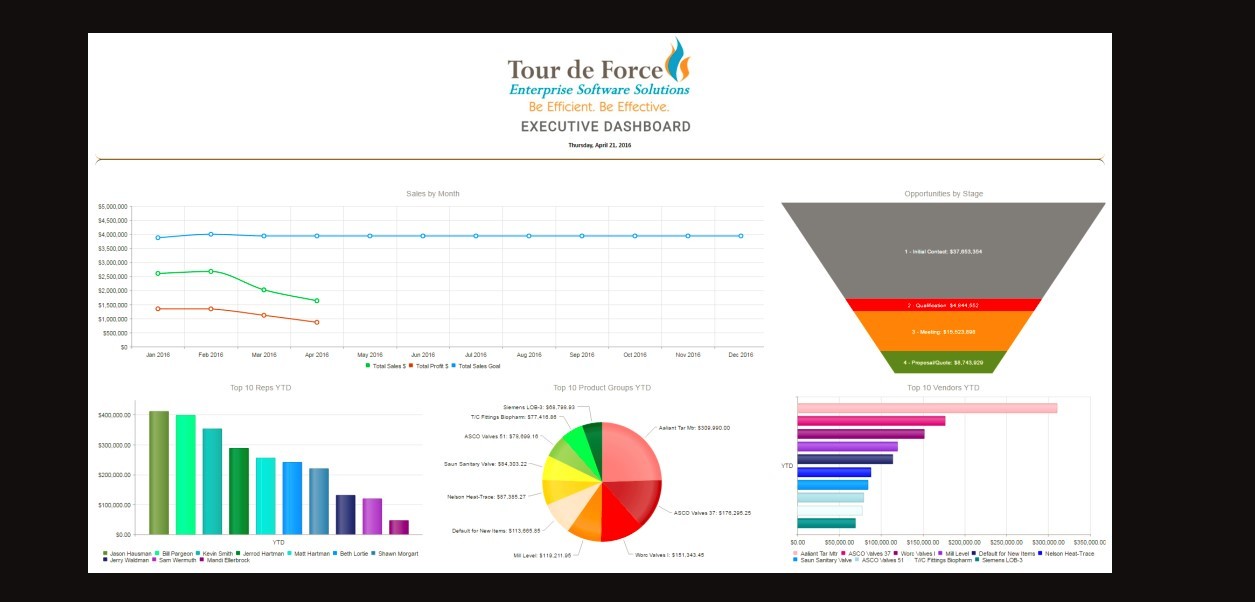Screen dimensions: 1255x602
Task: Click ASCO Valves 51 vendor legend entry
Action: click(x=879, y=560)
